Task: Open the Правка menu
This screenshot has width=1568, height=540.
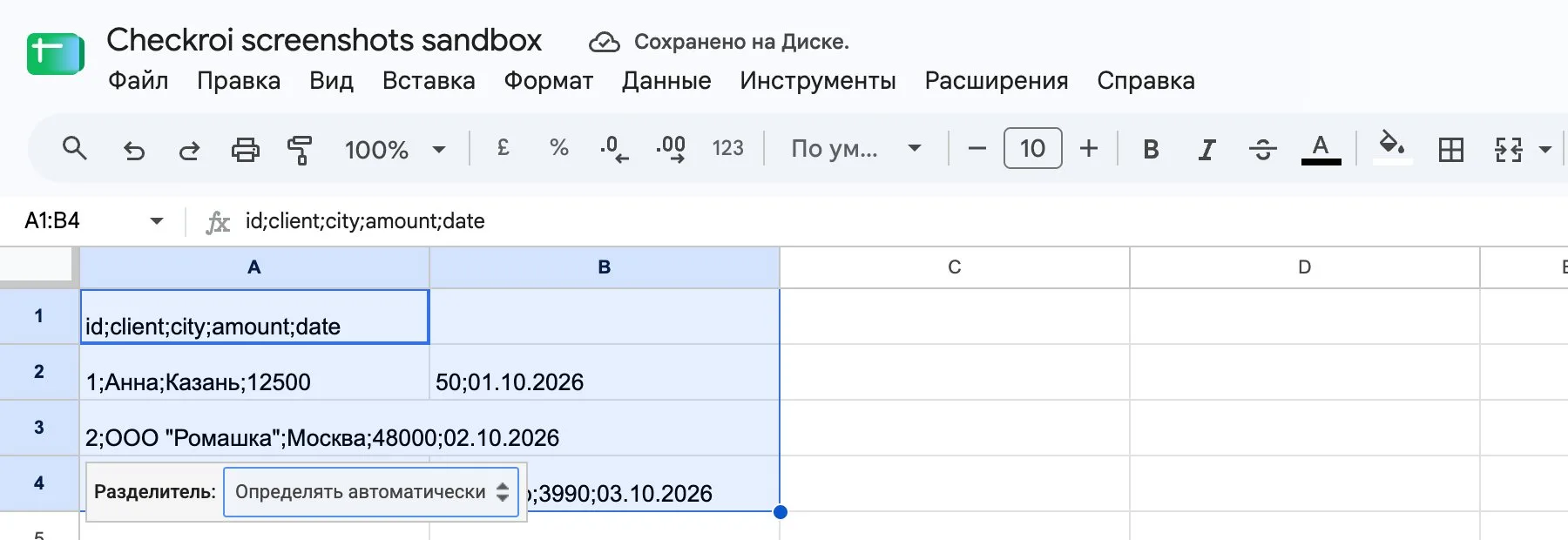Action: [x=239, y=81]
